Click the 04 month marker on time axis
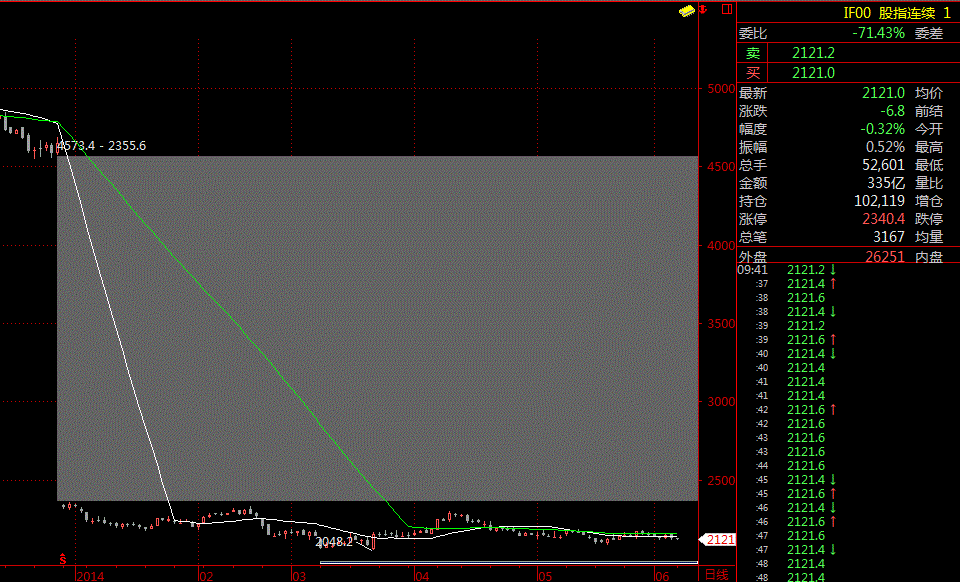960x582 pixels. [421, 576]
